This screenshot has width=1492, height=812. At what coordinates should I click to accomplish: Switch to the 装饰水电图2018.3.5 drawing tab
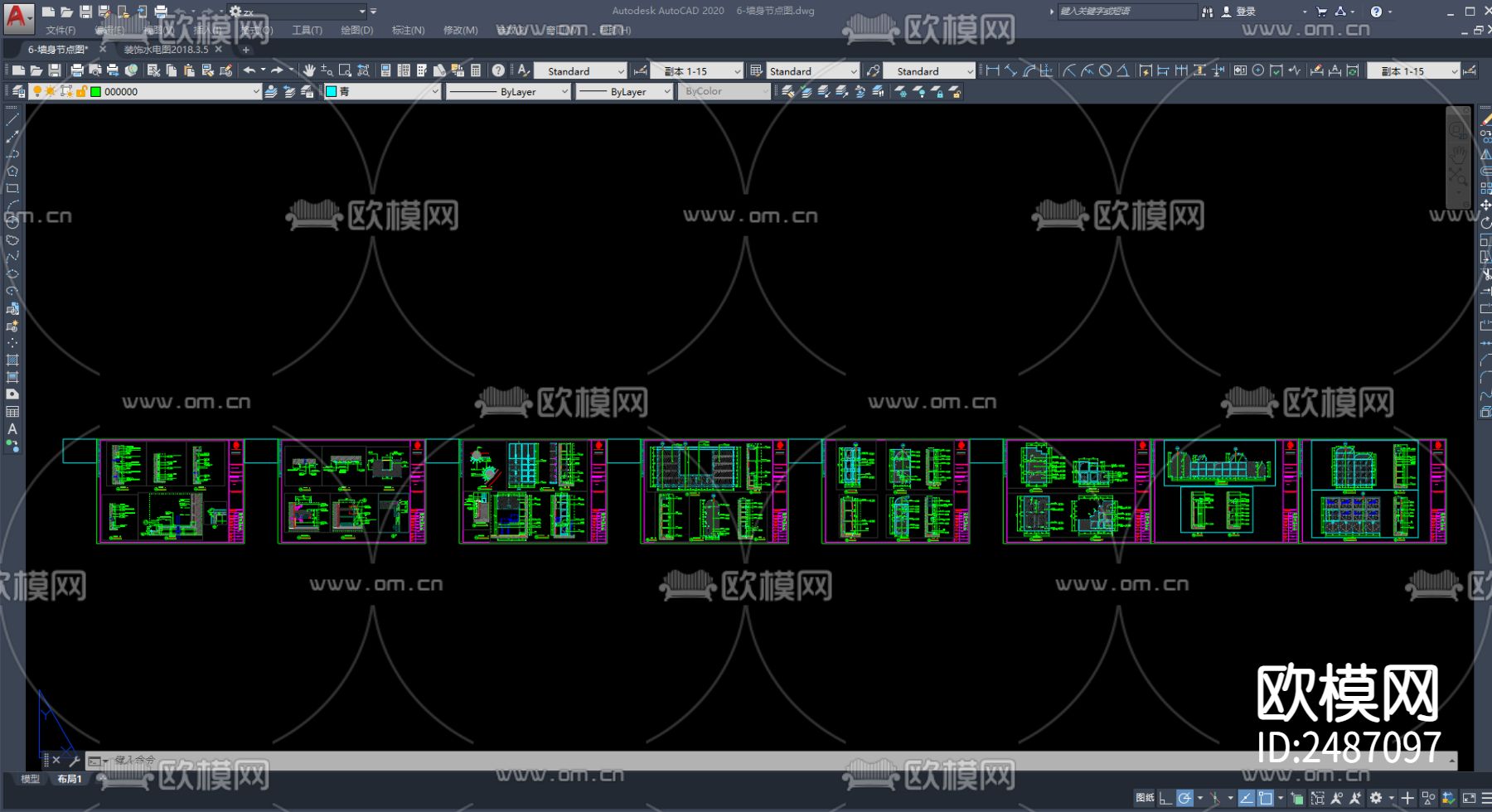166,50
